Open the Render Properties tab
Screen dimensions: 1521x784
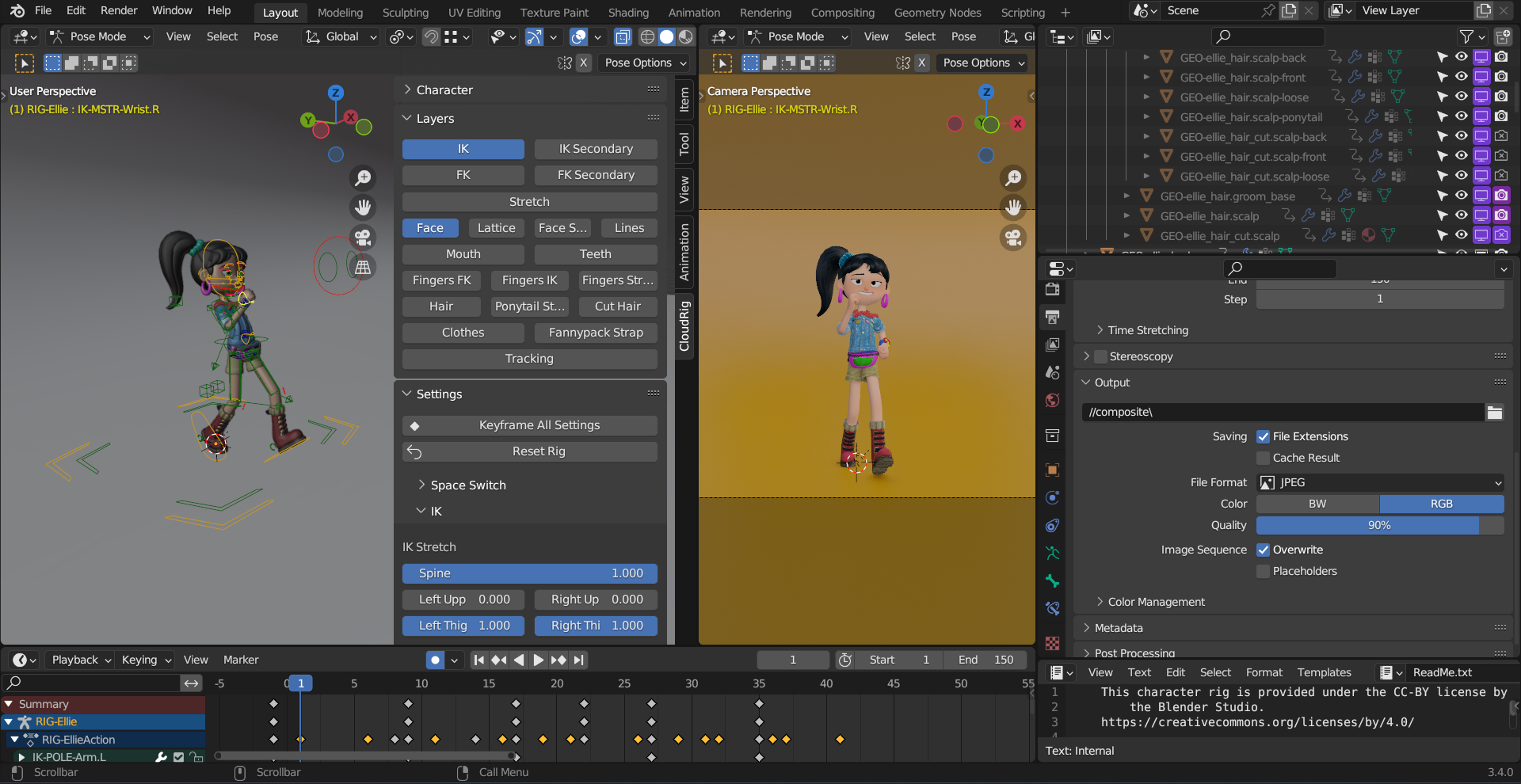click(x=1052, y=290)
